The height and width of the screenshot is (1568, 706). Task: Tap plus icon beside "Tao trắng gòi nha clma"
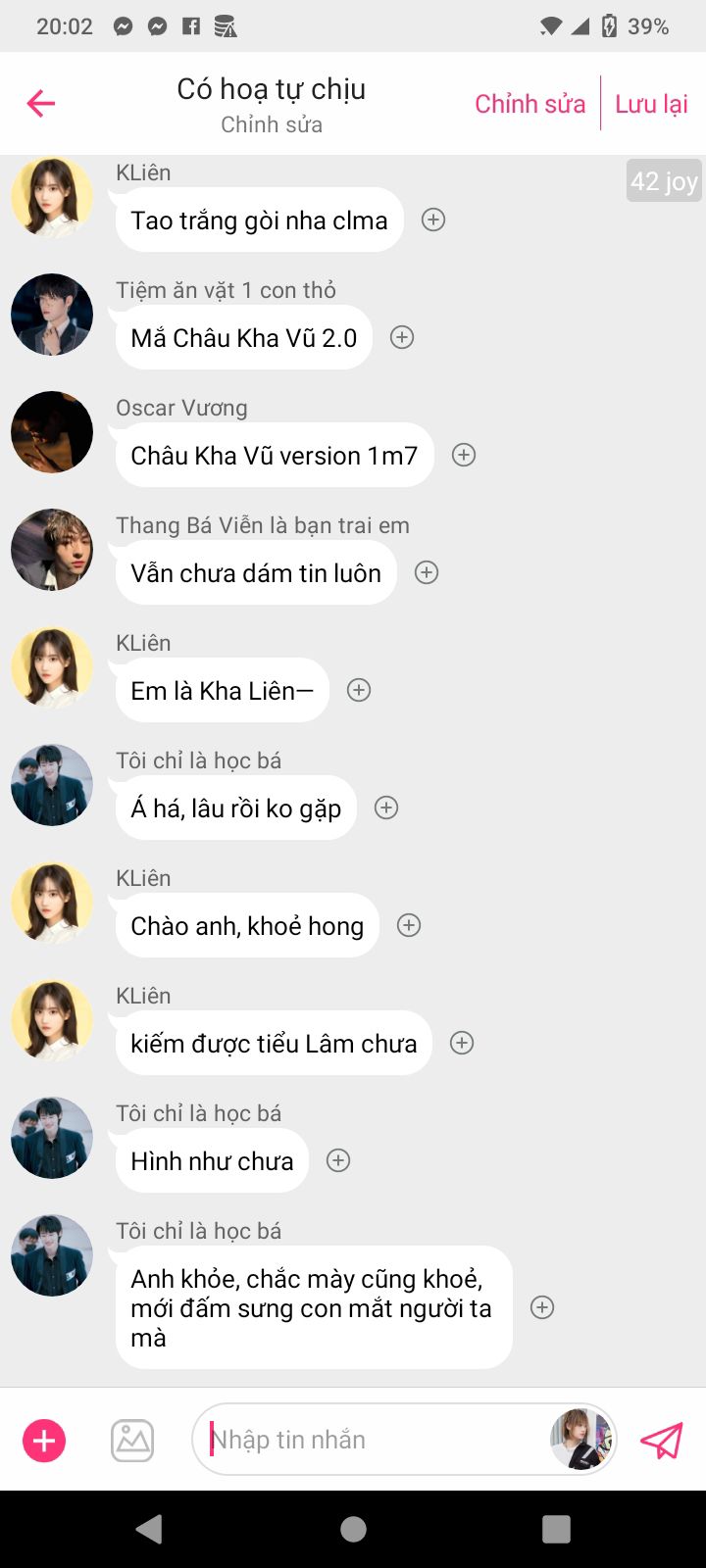(x=433, y=220)
